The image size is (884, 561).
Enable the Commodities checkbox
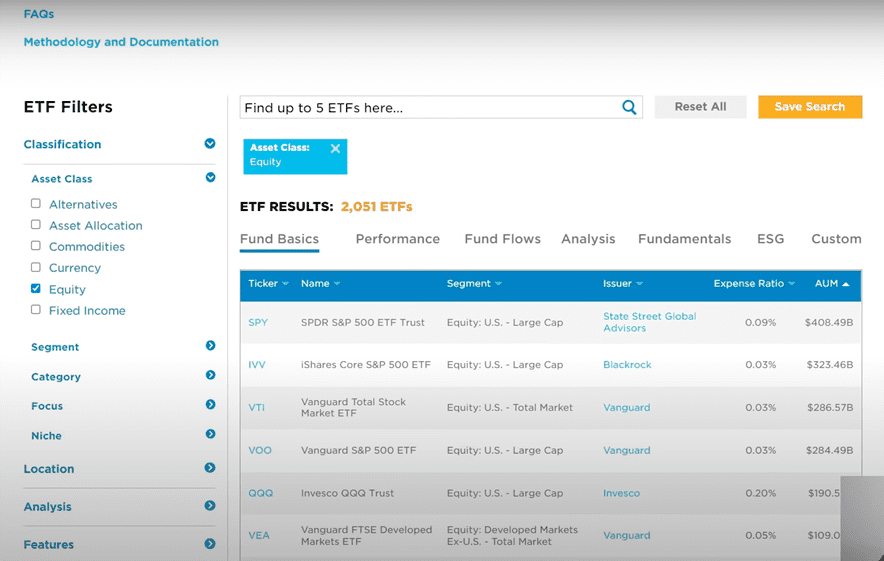[x=36, y=246]
